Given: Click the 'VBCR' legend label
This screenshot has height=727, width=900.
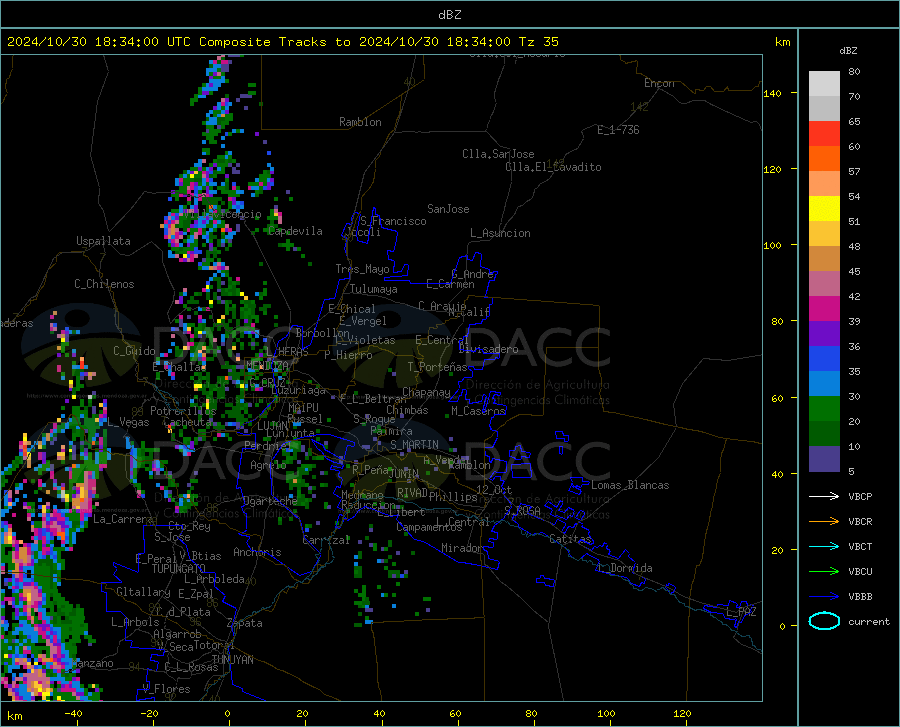Looking at the screenshot, I should [x=860, y=522].
